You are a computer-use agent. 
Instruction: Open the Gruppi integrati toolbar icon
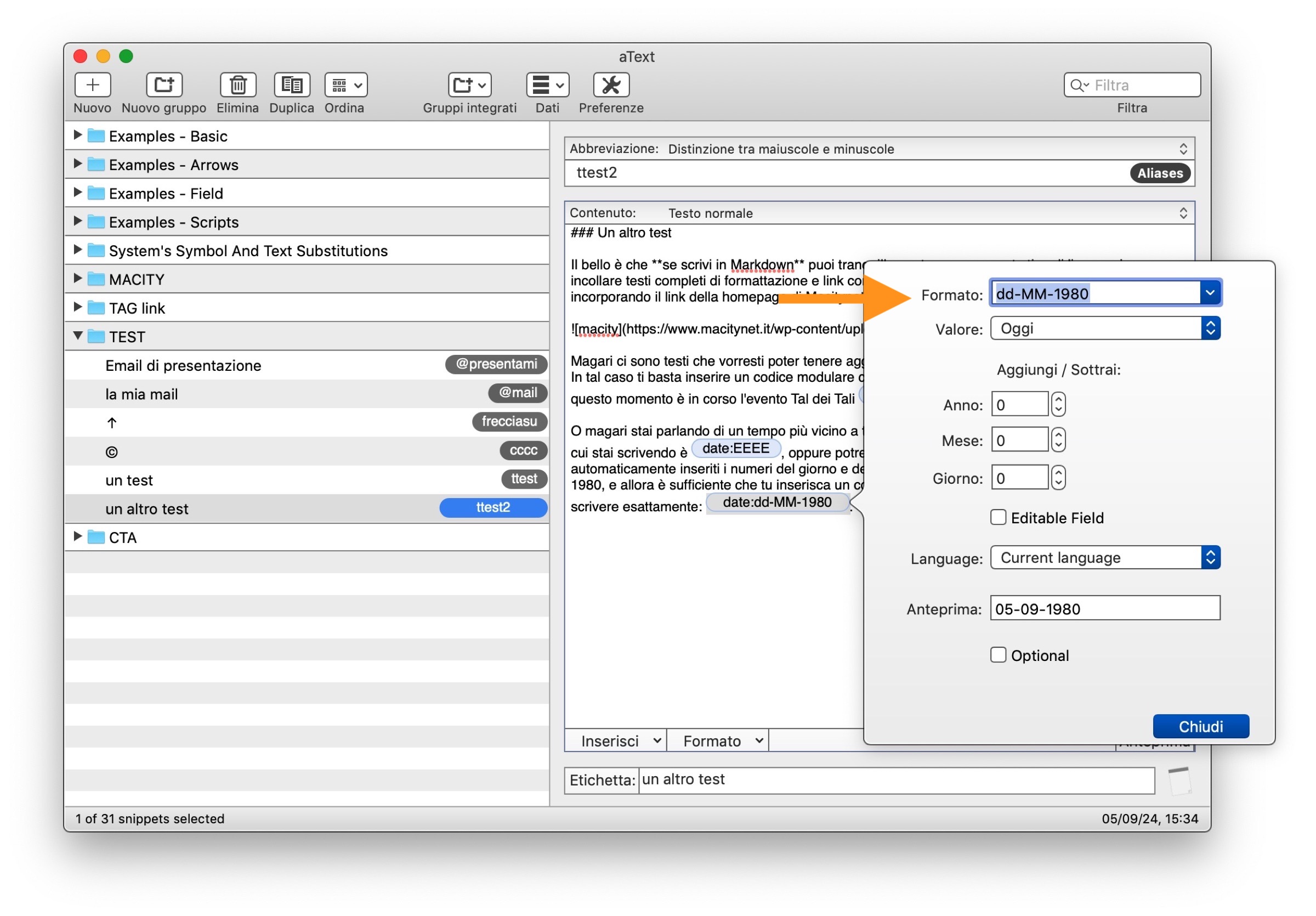point(469,85)
